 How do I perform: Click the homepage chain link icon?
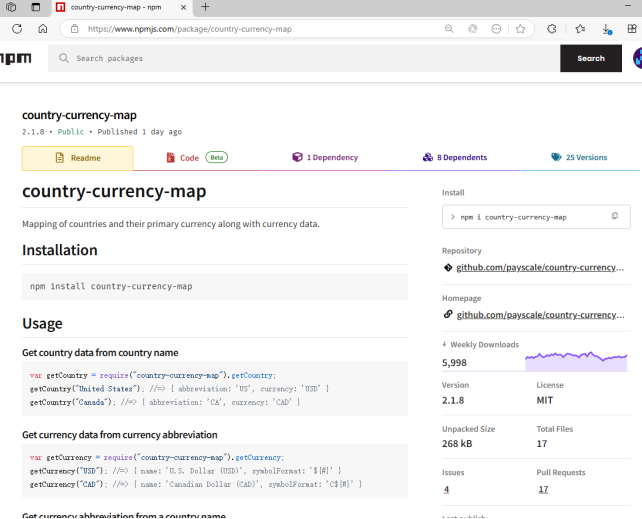pos(448,314)
